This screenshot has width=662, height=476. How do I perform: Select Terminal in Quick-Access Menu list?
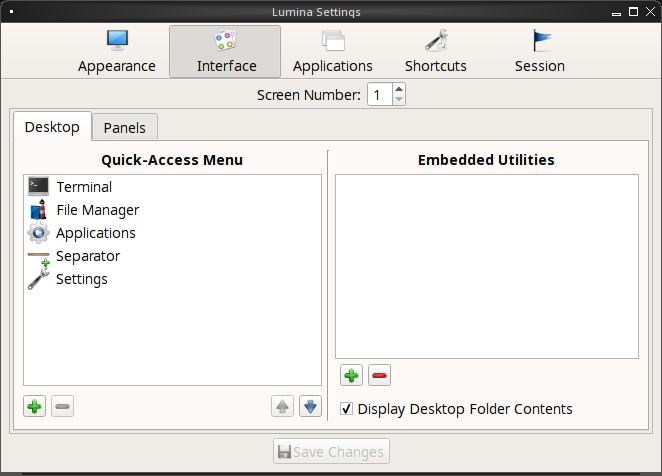(172, 187)
